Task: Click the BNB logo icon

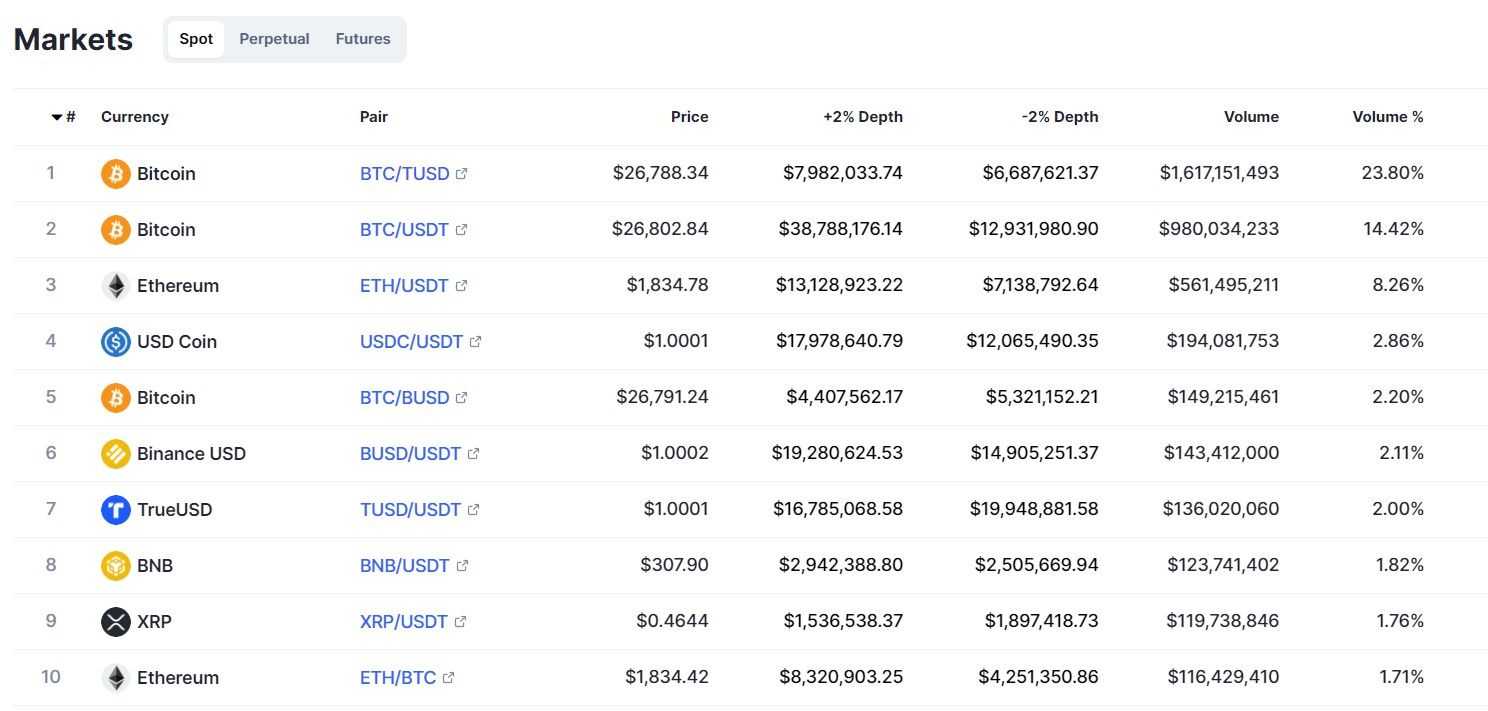Action: pos(116,565)
